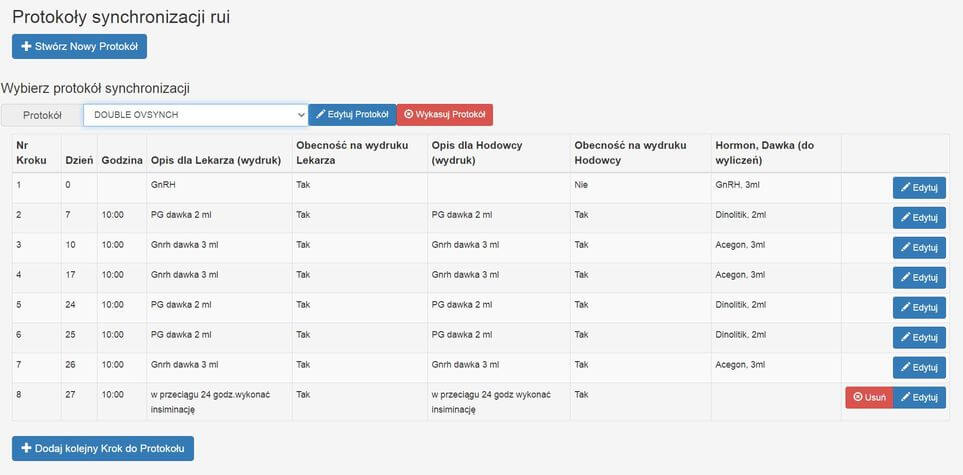The width and height of the screenshot is (963, 475).
Task: Click Edytuj for step 7, day 26
Action: pos(918,367)
